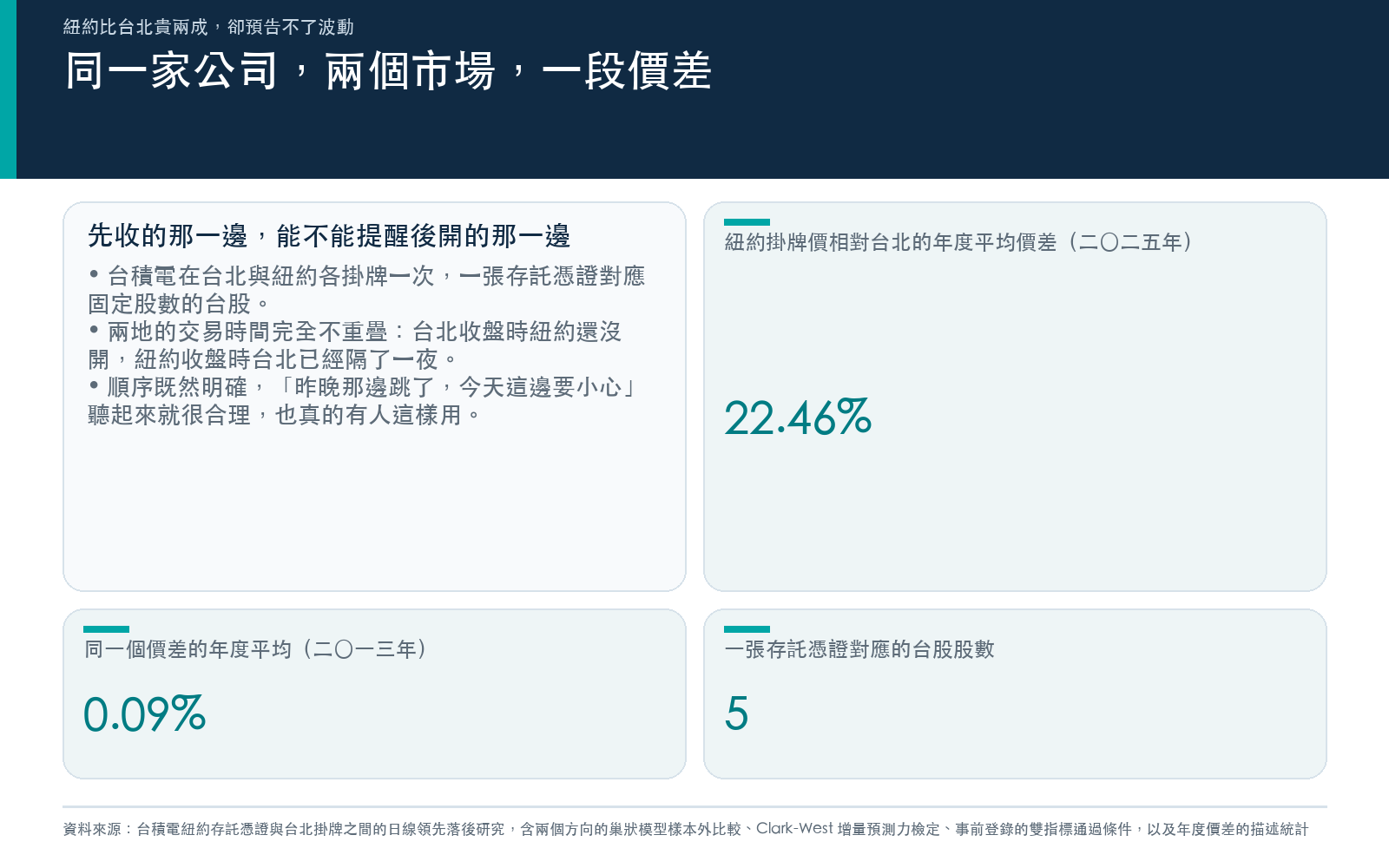Screen dimensions: 1389x868
Task: Click the 資料來源 footnote text
Action: [x=686, y=829]
